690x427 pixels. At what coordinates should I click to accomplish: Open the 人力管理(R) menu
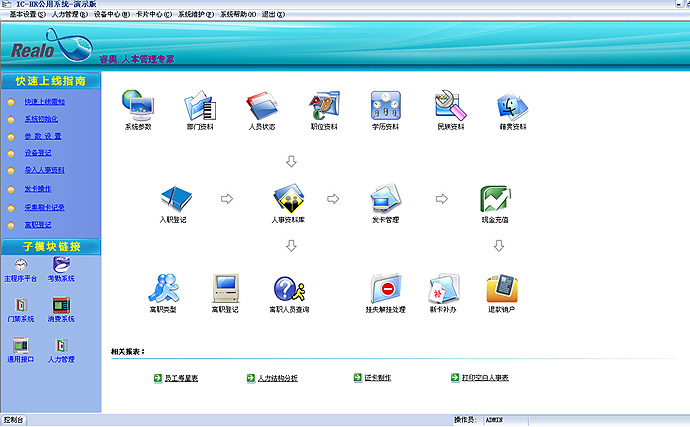click(x=70, y=14)
